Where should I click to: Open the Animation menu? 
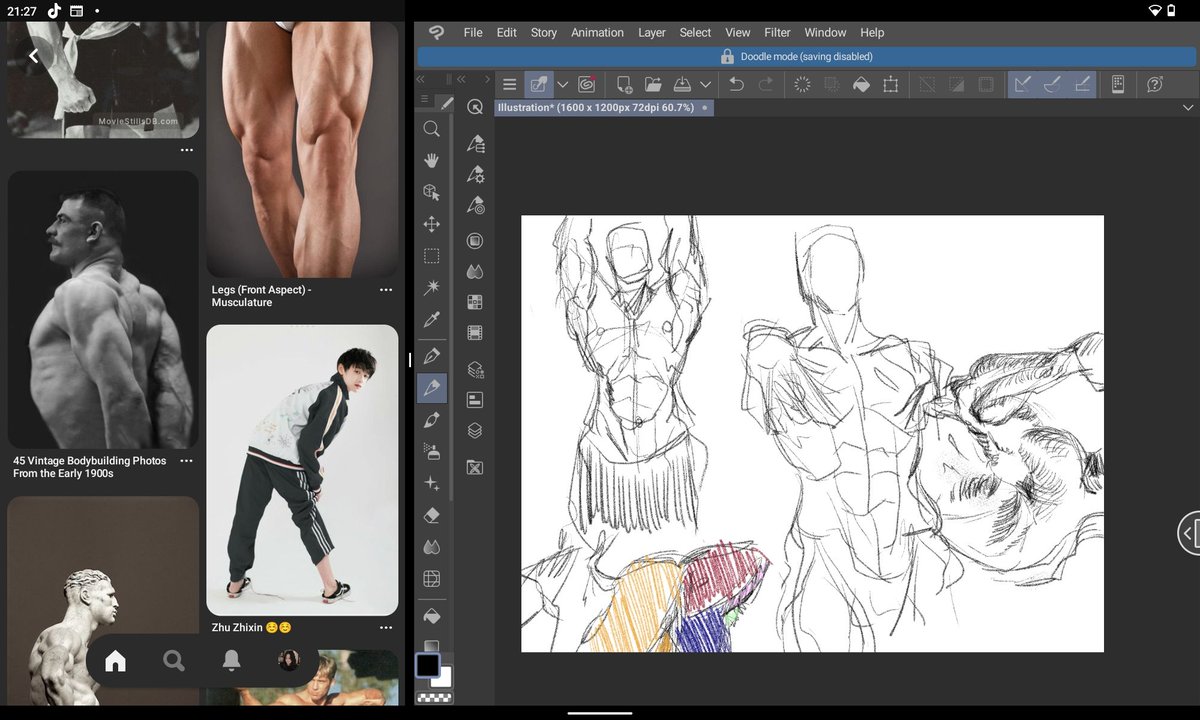pos(597,33)
